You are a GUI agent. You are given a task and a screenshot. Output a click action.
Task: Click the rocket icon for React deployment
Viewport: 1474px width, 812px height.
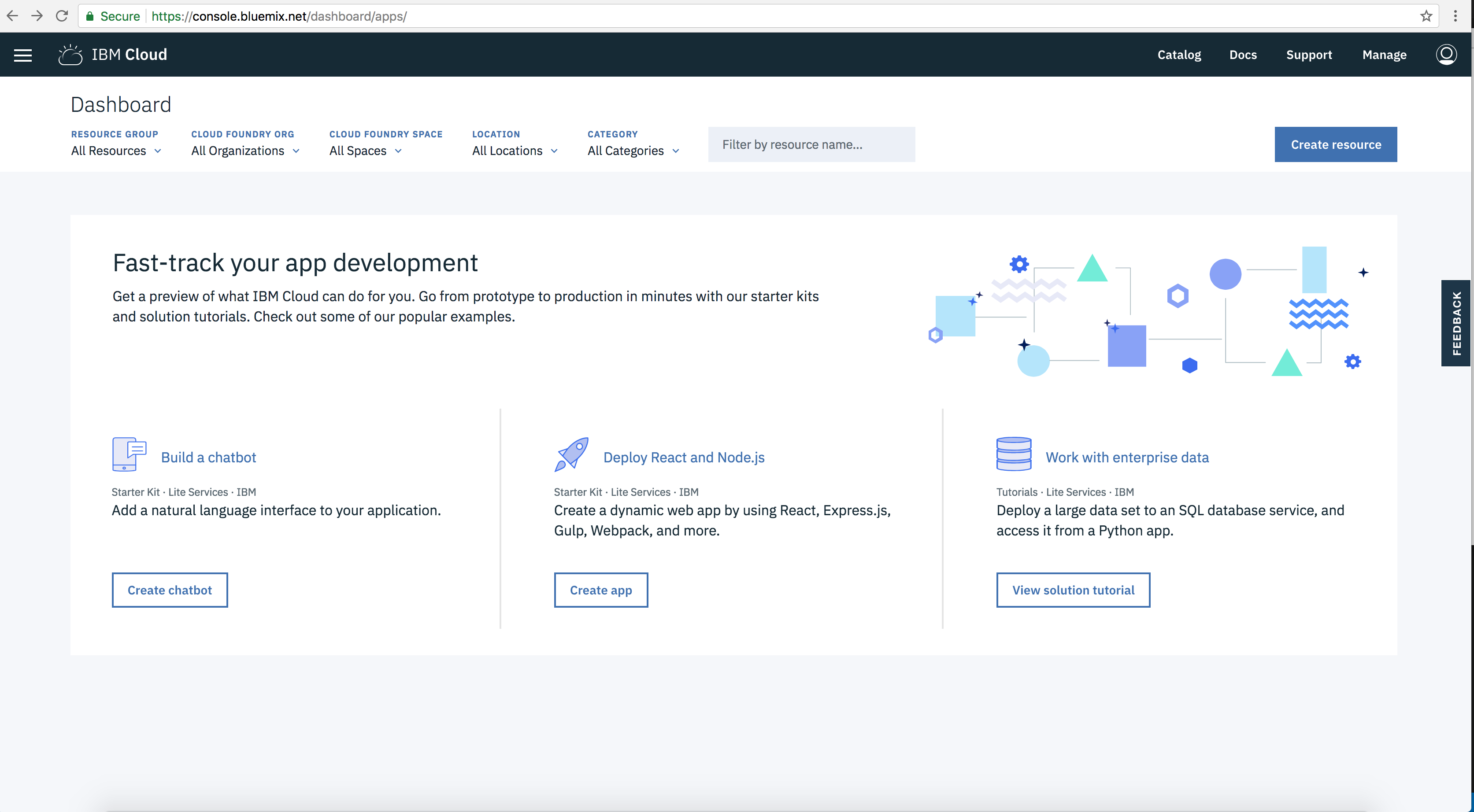(571, 454)
